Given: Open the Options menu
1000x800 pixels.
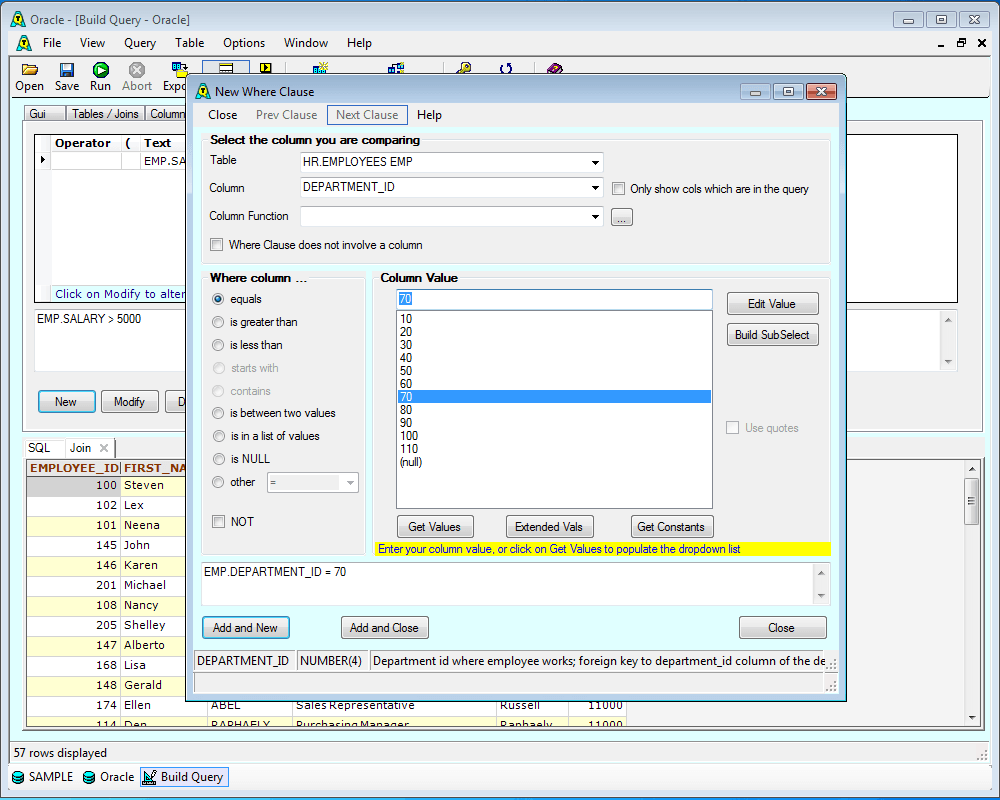Looking at the screenshot, I should click(244, 43).
